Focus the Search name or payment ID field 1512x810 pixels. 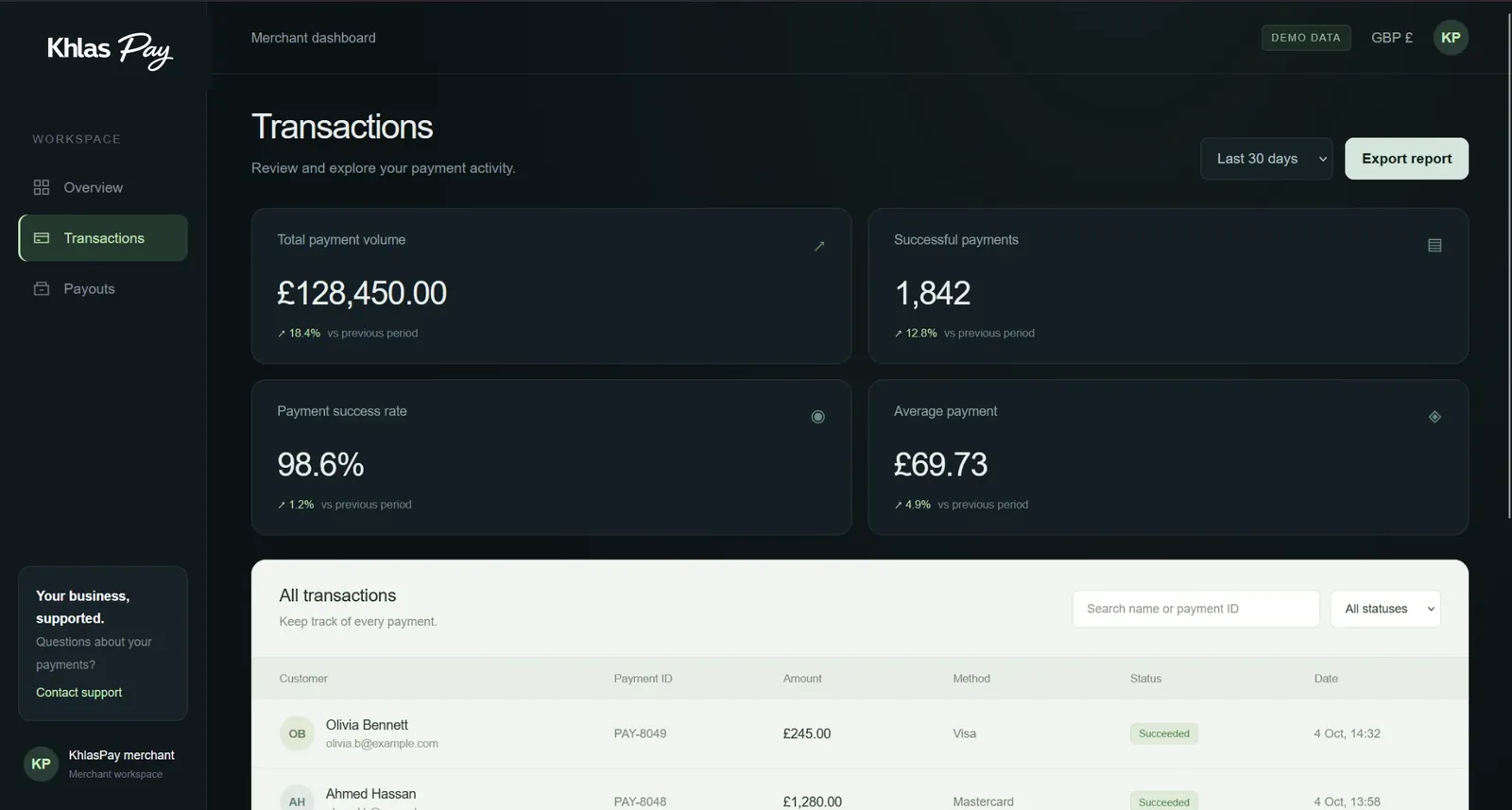click(x=1195, y=609)
